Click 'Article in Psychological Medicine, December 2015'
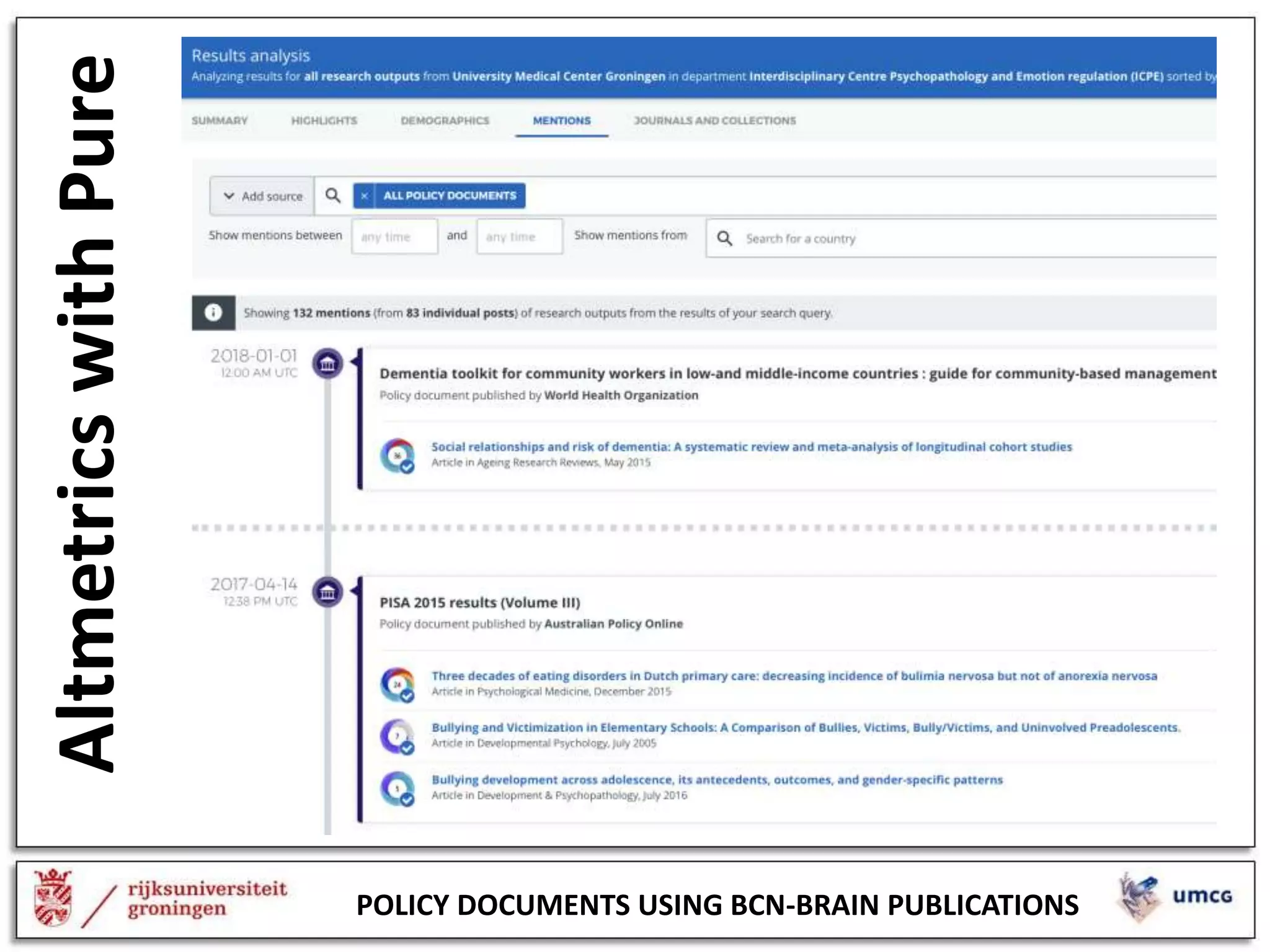Image resolution: width=1270 pixels, height=952 pixels. coord(551,691)
